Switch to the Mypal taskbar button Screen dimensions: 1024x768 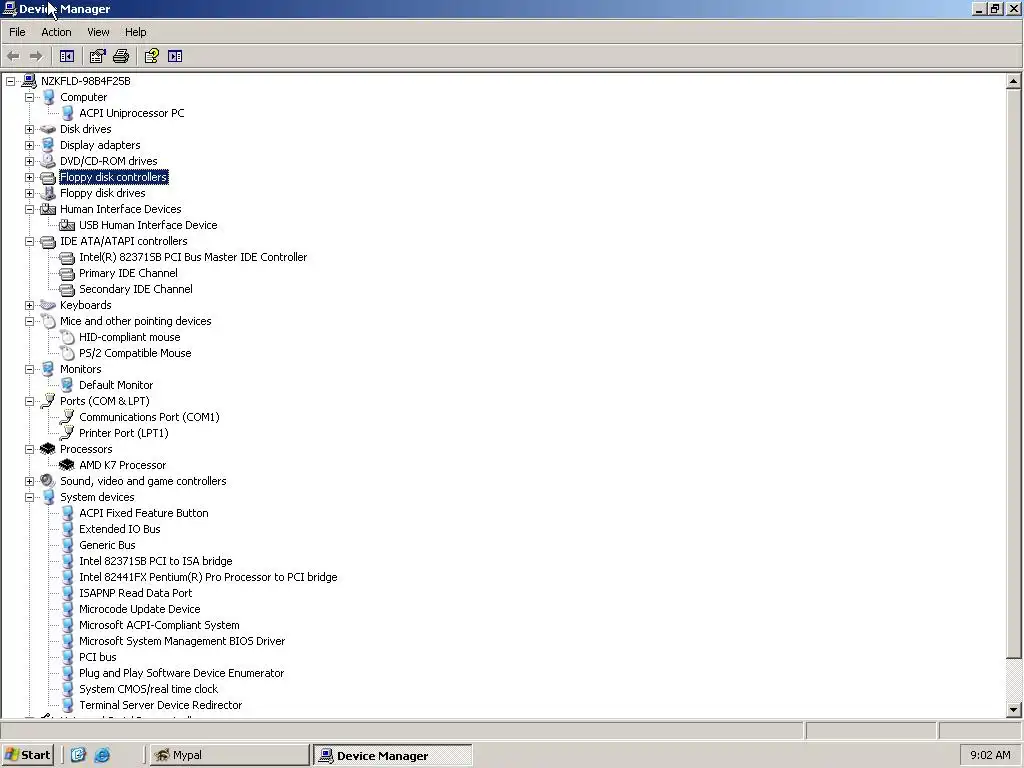(229, 755)
